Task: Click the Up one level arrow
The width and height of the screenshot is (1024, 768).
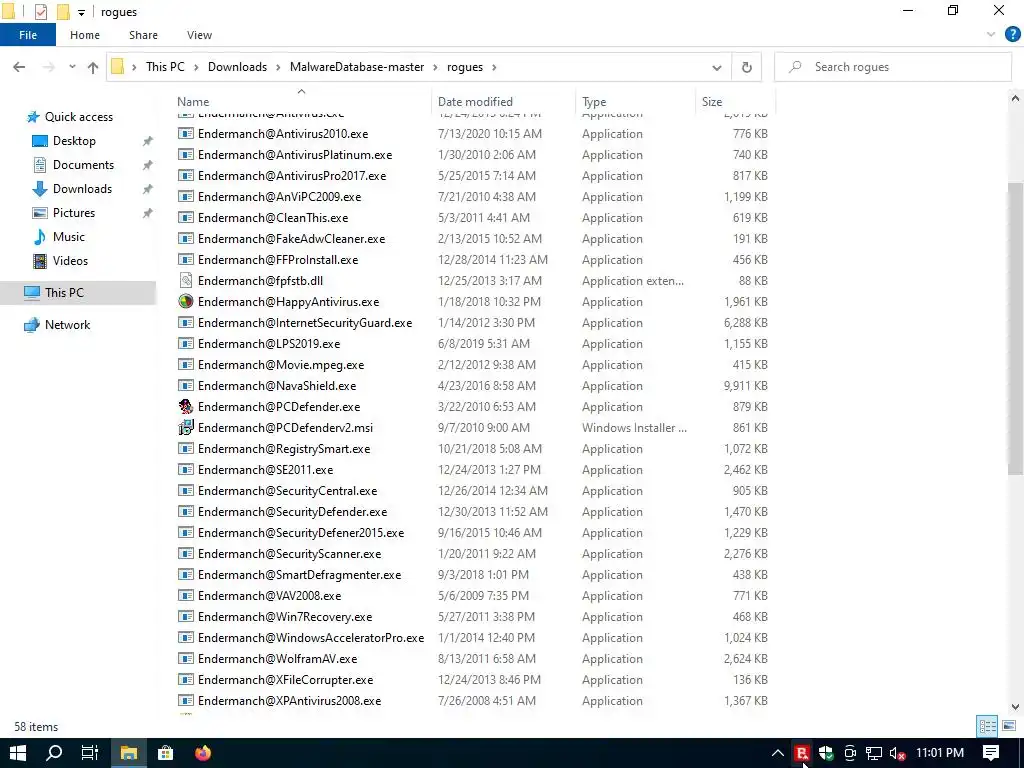Action: [x=93, y=67]
